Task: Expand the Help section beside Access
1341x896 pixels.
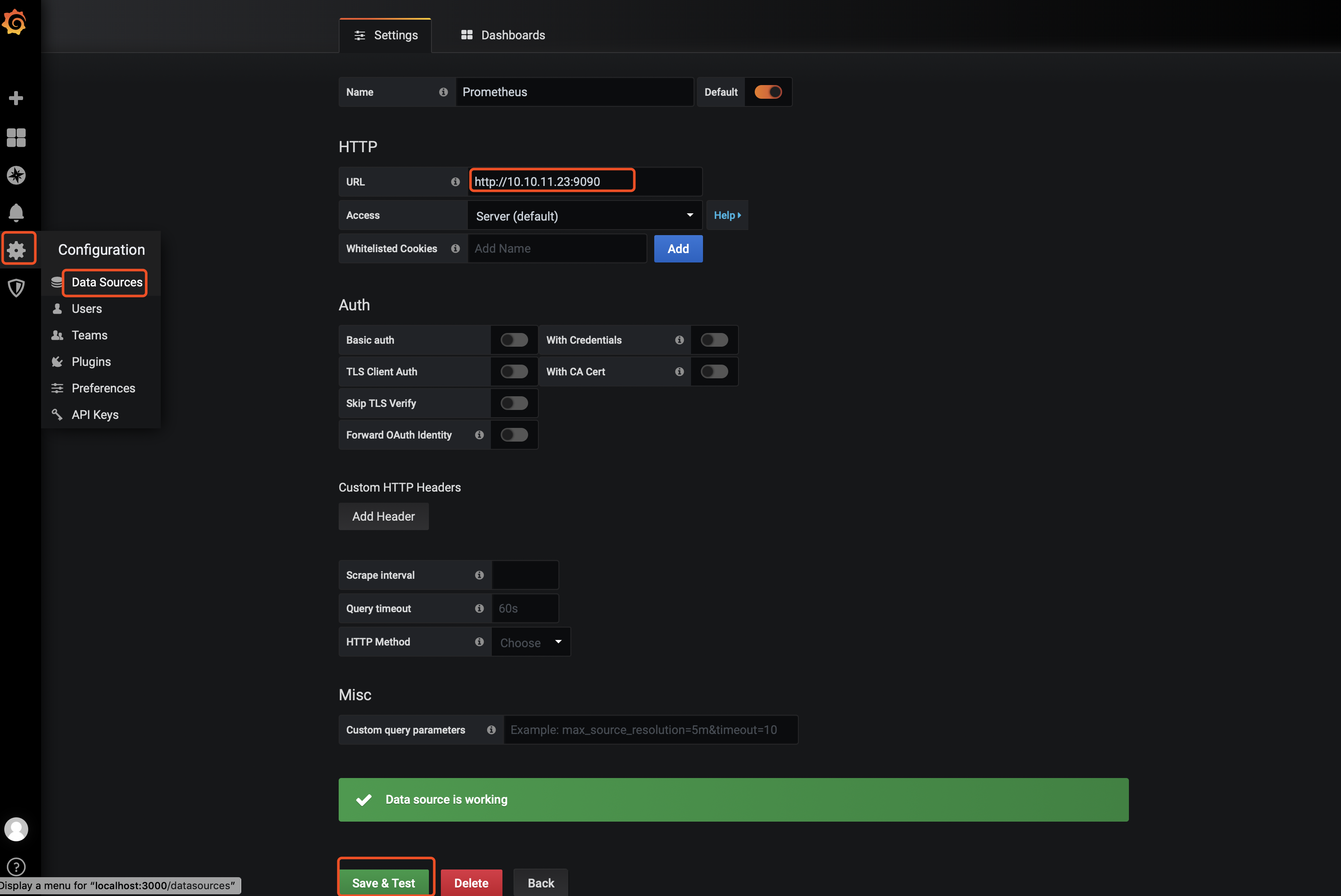Action: tap(727, 215)
